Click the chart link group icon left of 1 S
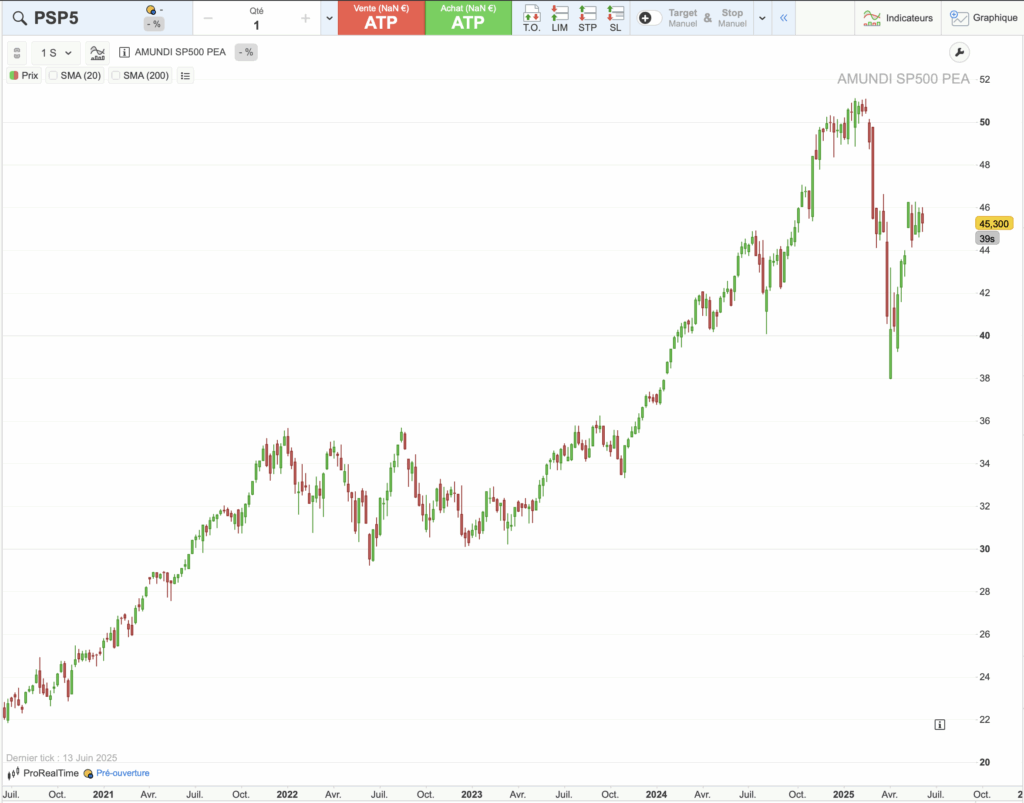This screenshot has height=803, width=1024. [x=17, y=53]
